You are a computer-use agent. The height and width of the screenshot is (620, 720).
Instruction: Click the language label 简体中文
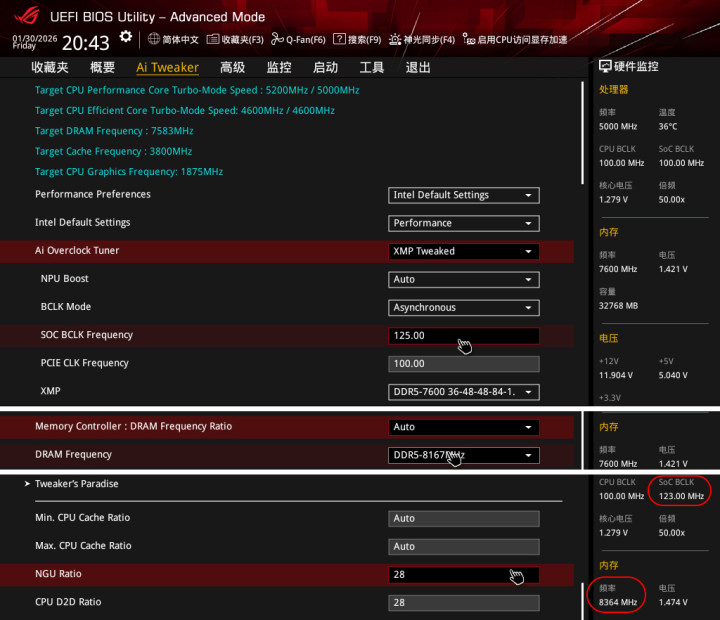(x=180, y=39)
